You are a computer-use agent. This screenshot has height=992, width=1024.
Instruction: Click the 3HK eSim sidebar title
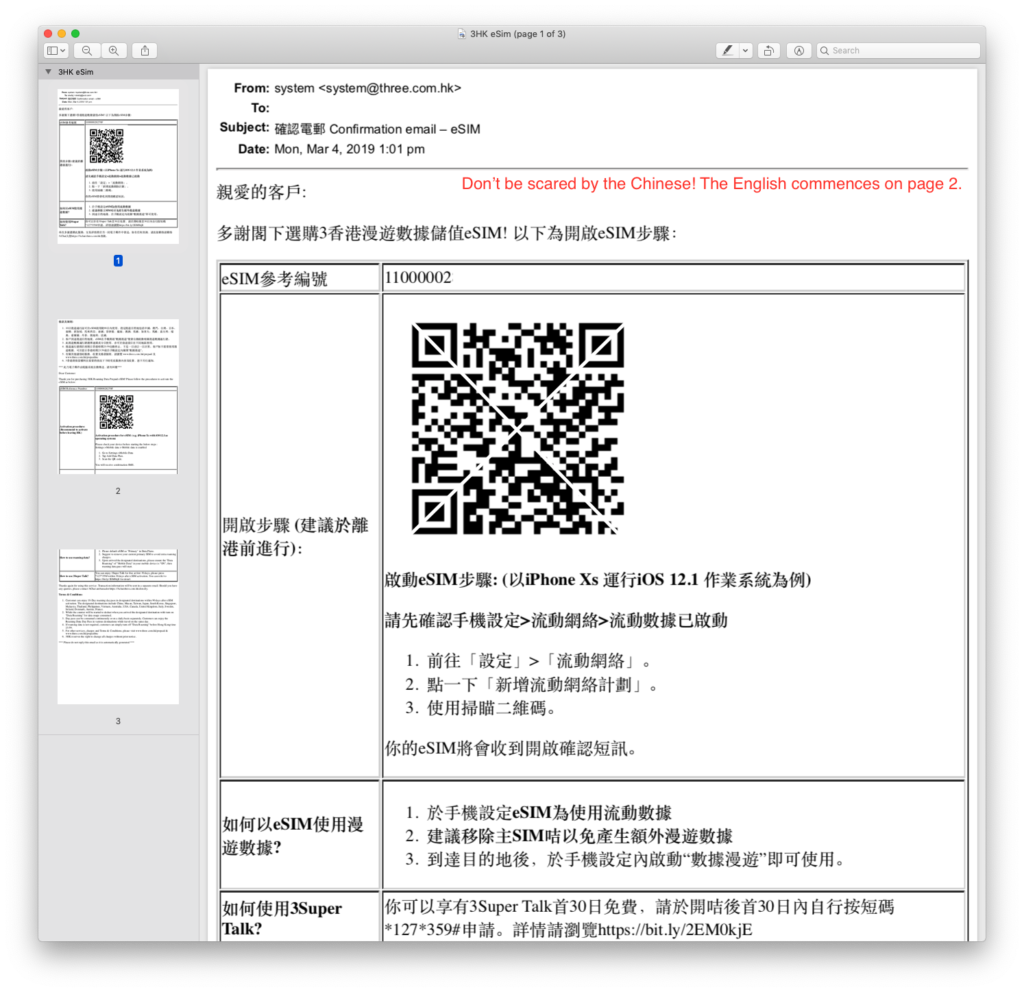click(x=76, y=72)
